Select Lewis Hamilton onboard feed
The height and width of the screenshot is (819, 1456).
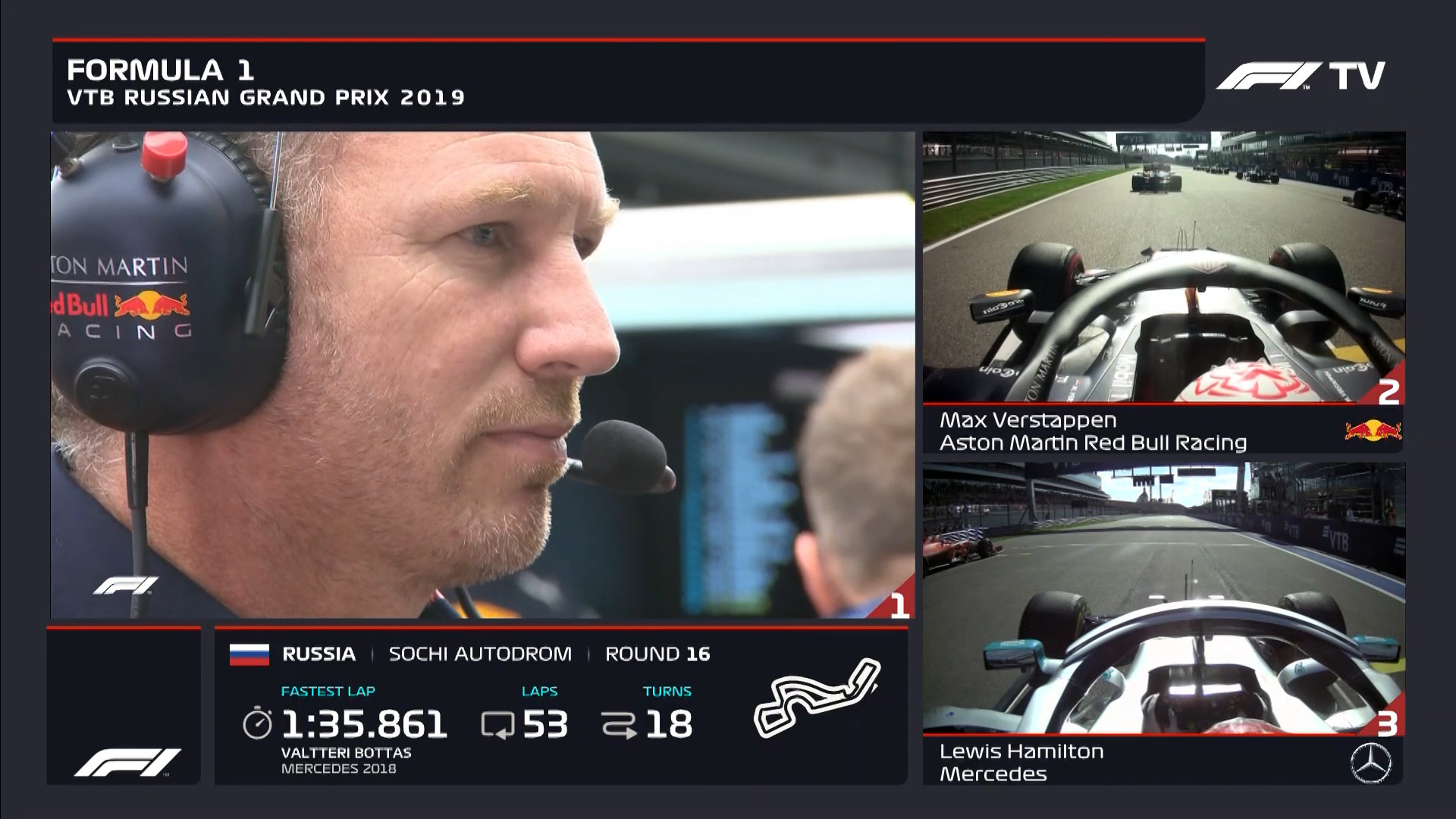pyautogui.click(x=1163, y=598)
